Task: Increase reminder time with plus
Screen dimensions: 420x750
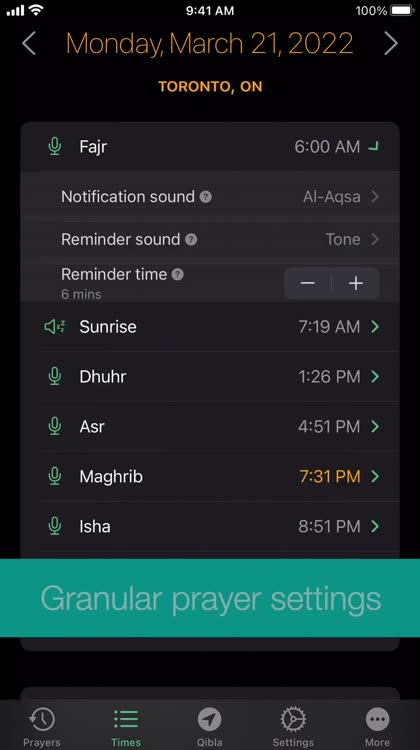Action: 355,284
